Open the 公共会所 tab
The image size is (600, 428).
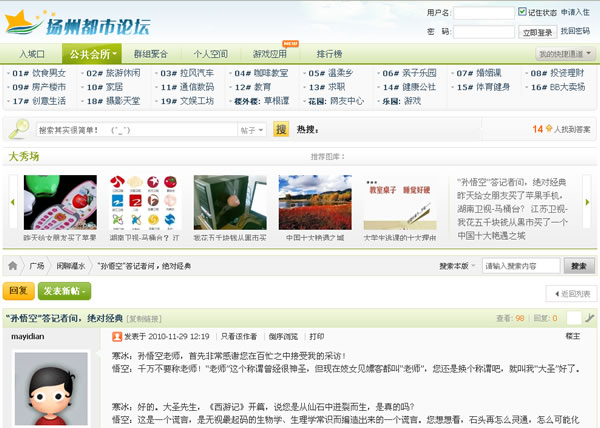click(x=92, y=54)
